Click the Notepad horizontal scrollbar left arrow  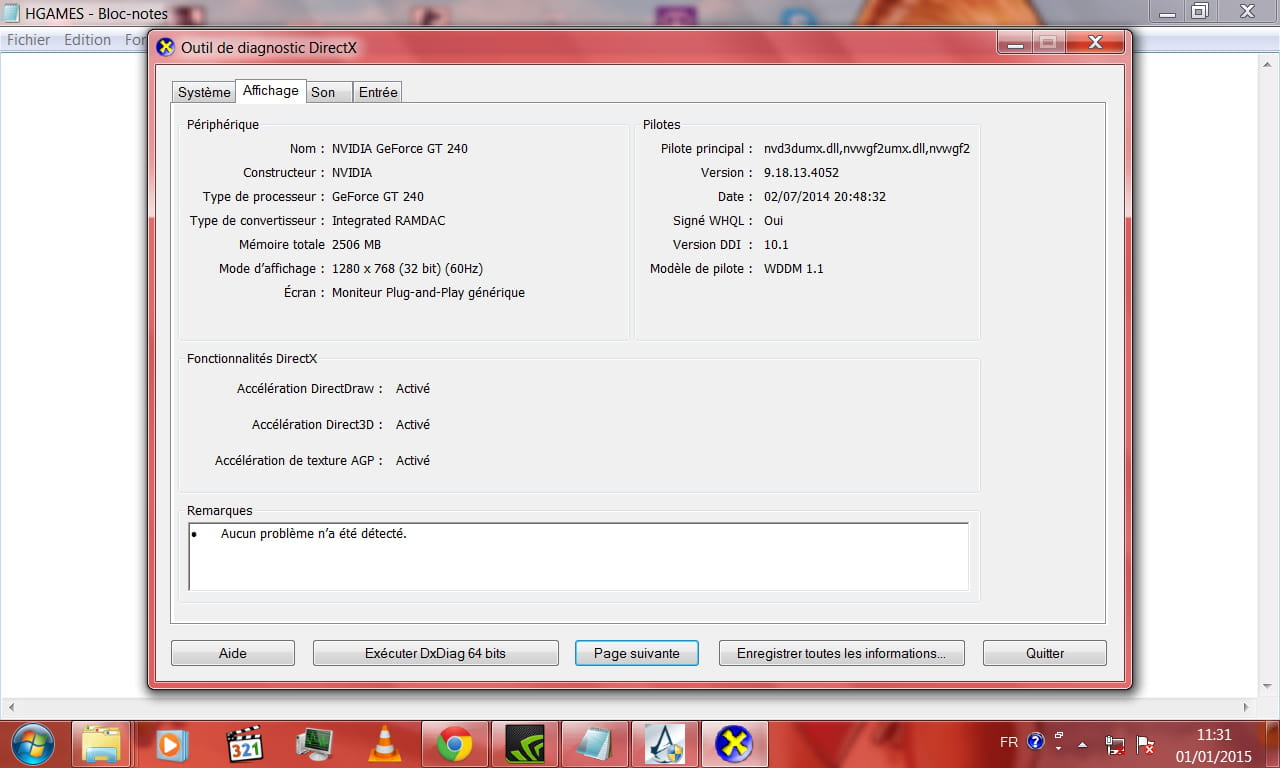(x=9, y=706)
